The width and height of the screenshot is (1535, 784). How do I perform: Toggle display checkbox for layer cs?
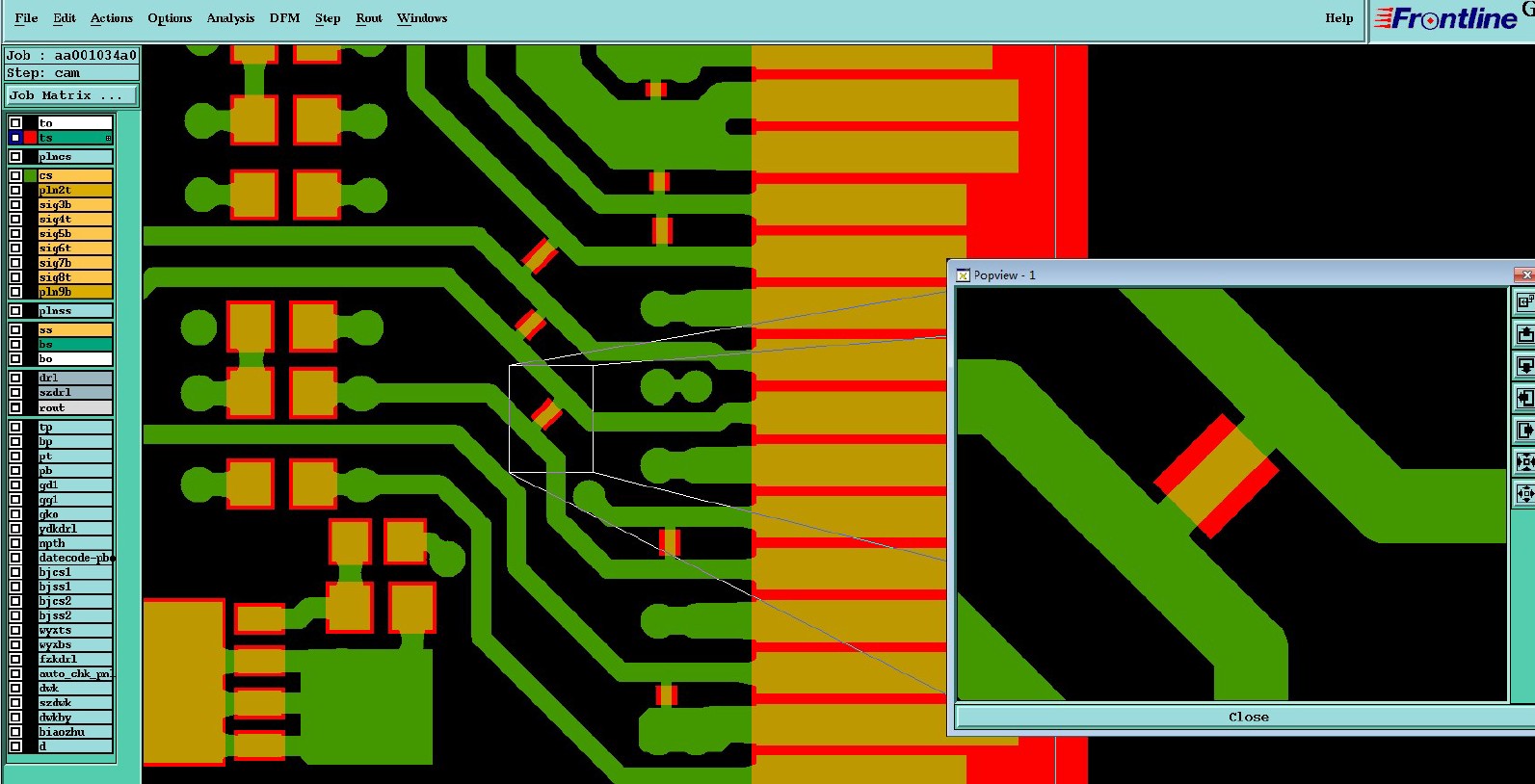point(15,175)
